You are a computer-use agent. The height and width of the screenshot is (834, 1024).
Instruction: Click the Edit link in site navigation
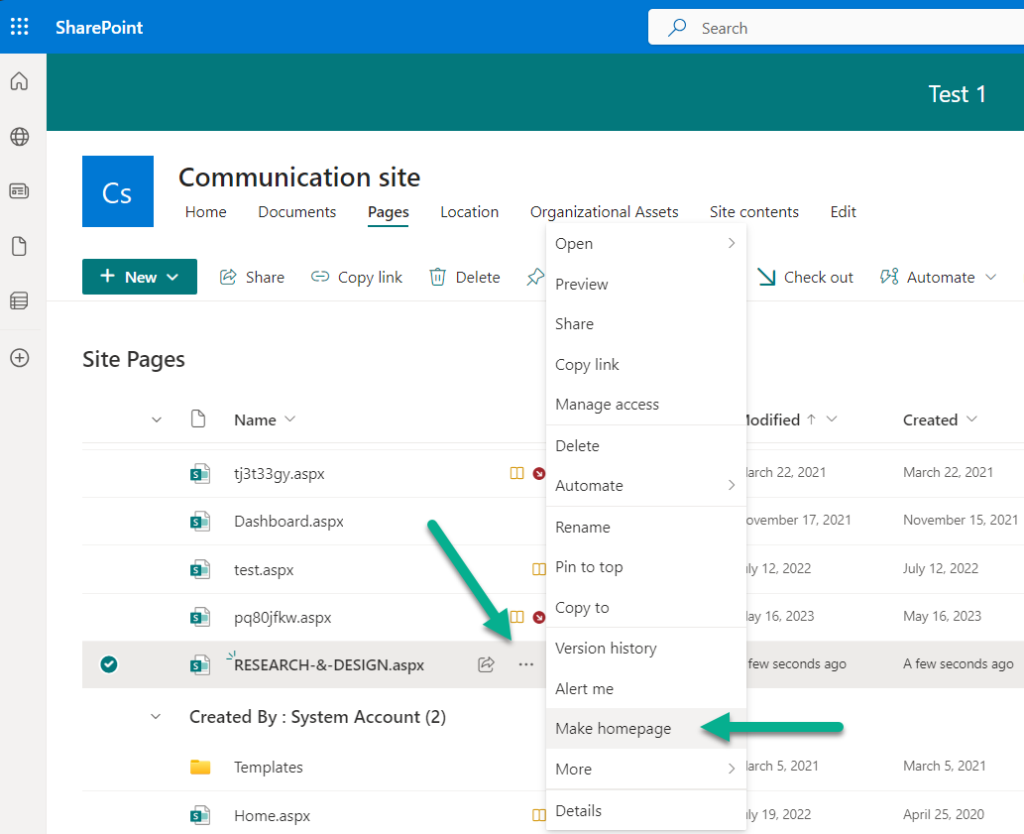[842, 212]
